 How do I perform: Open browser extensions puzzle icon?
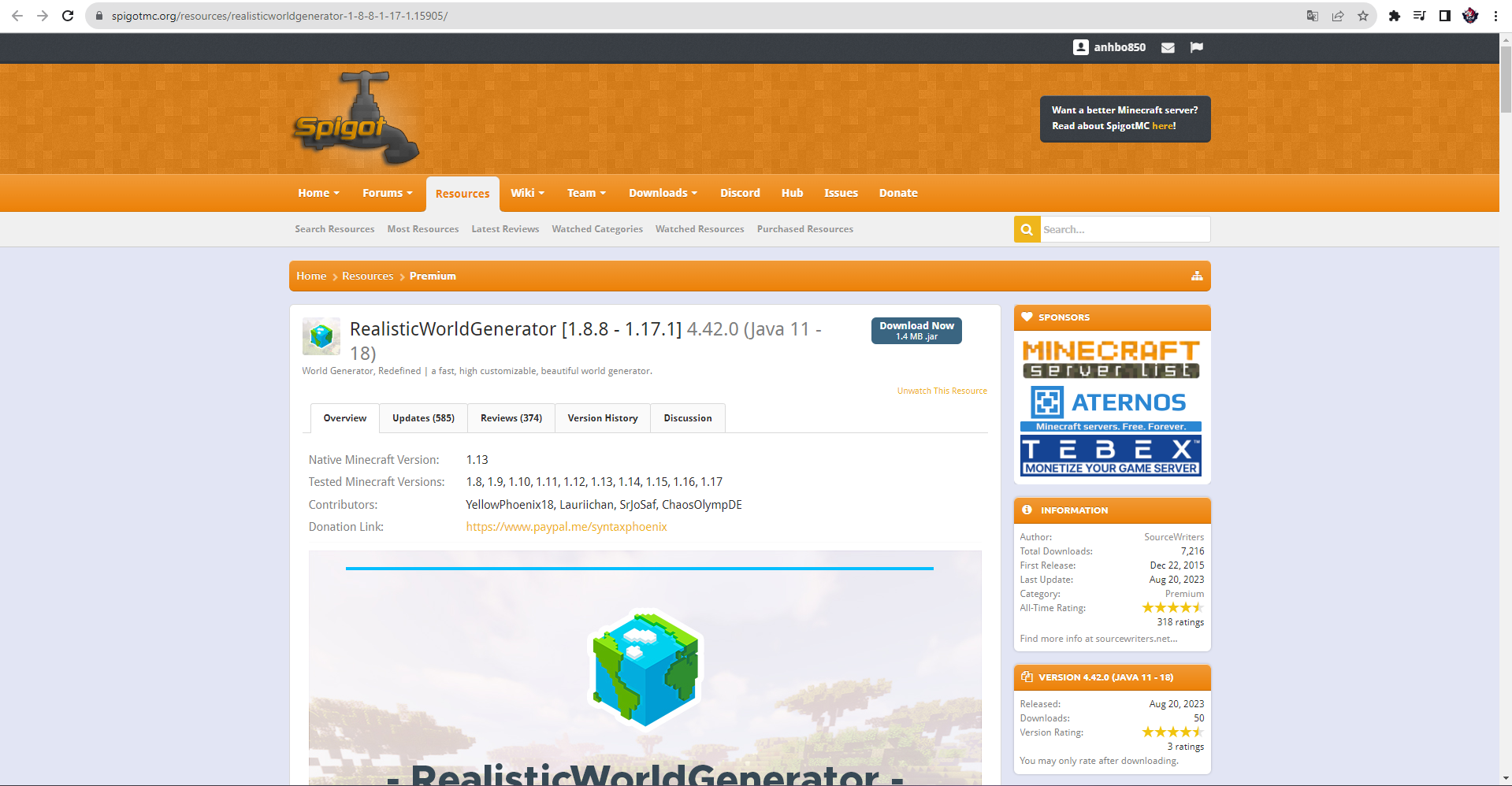(1395, 16)
